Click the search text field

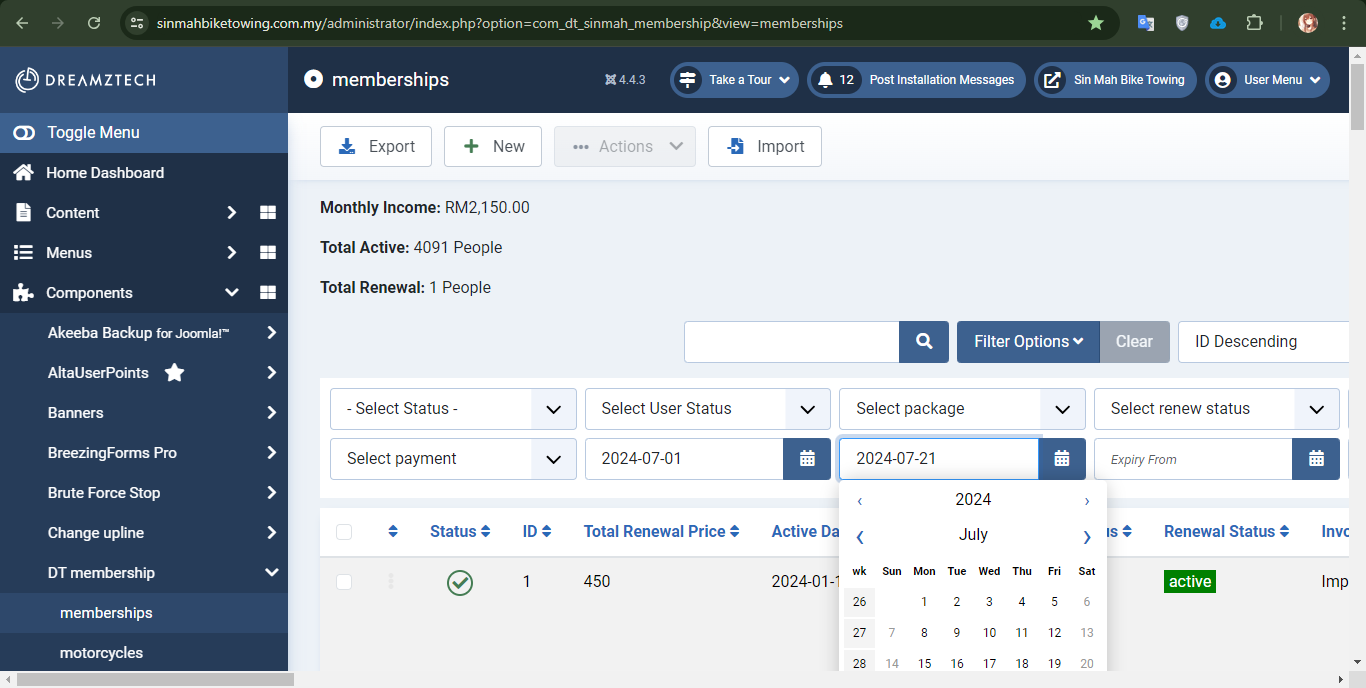click(x=792, y=342)
